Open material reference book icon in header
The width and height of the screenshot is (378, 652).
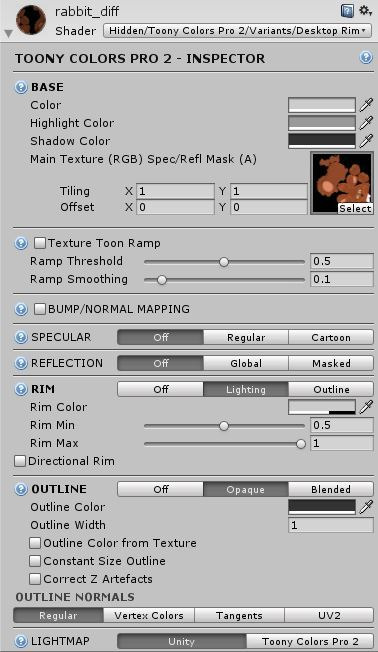(x=347, y=11)
